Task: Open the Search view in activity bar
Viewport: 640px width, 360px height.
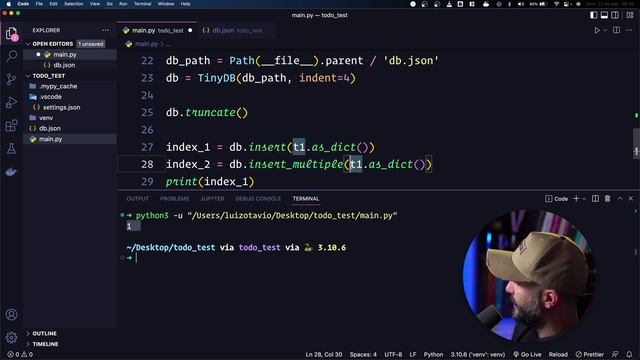Action: pyautogui.click(x=11, y=56)
